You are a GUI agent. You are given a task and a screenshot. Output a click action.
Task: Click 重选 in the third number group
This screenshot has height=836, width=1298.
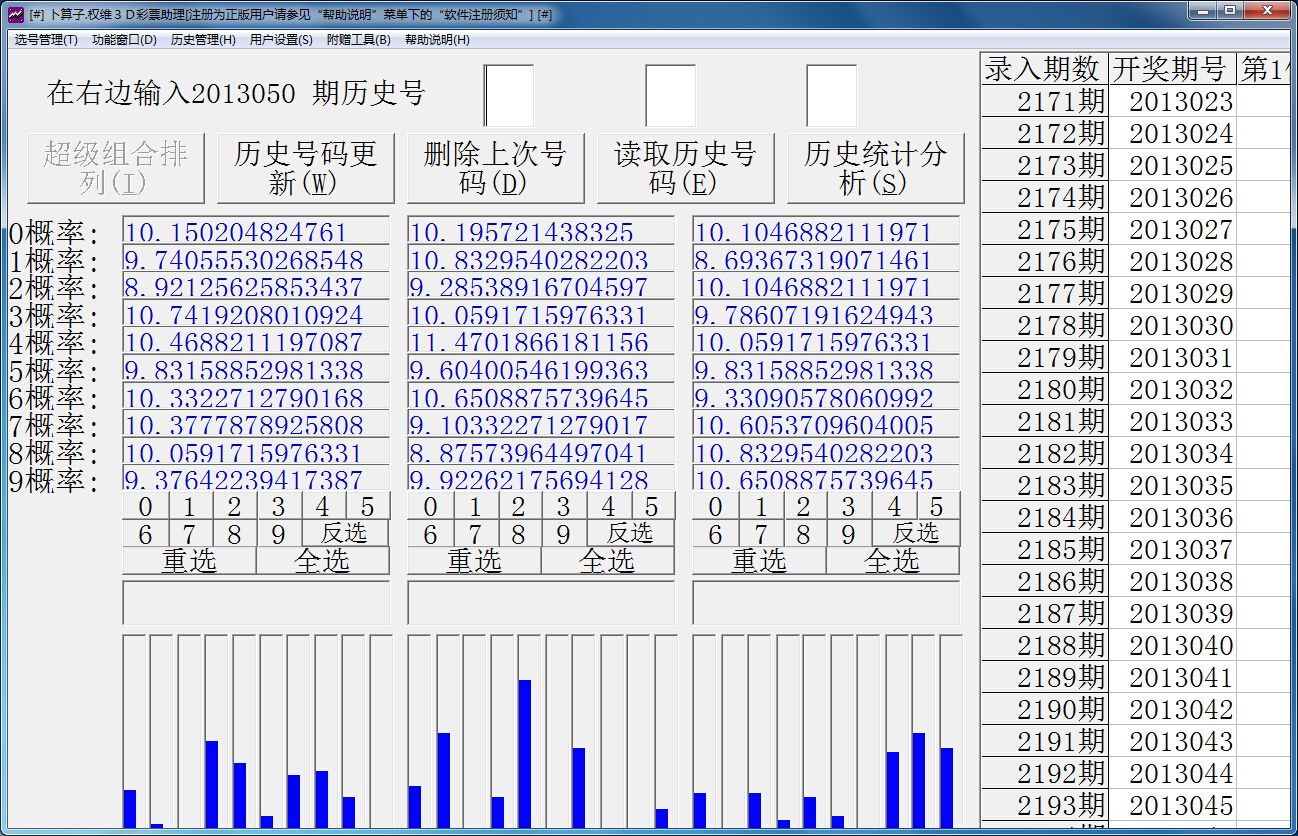(759, 560)
